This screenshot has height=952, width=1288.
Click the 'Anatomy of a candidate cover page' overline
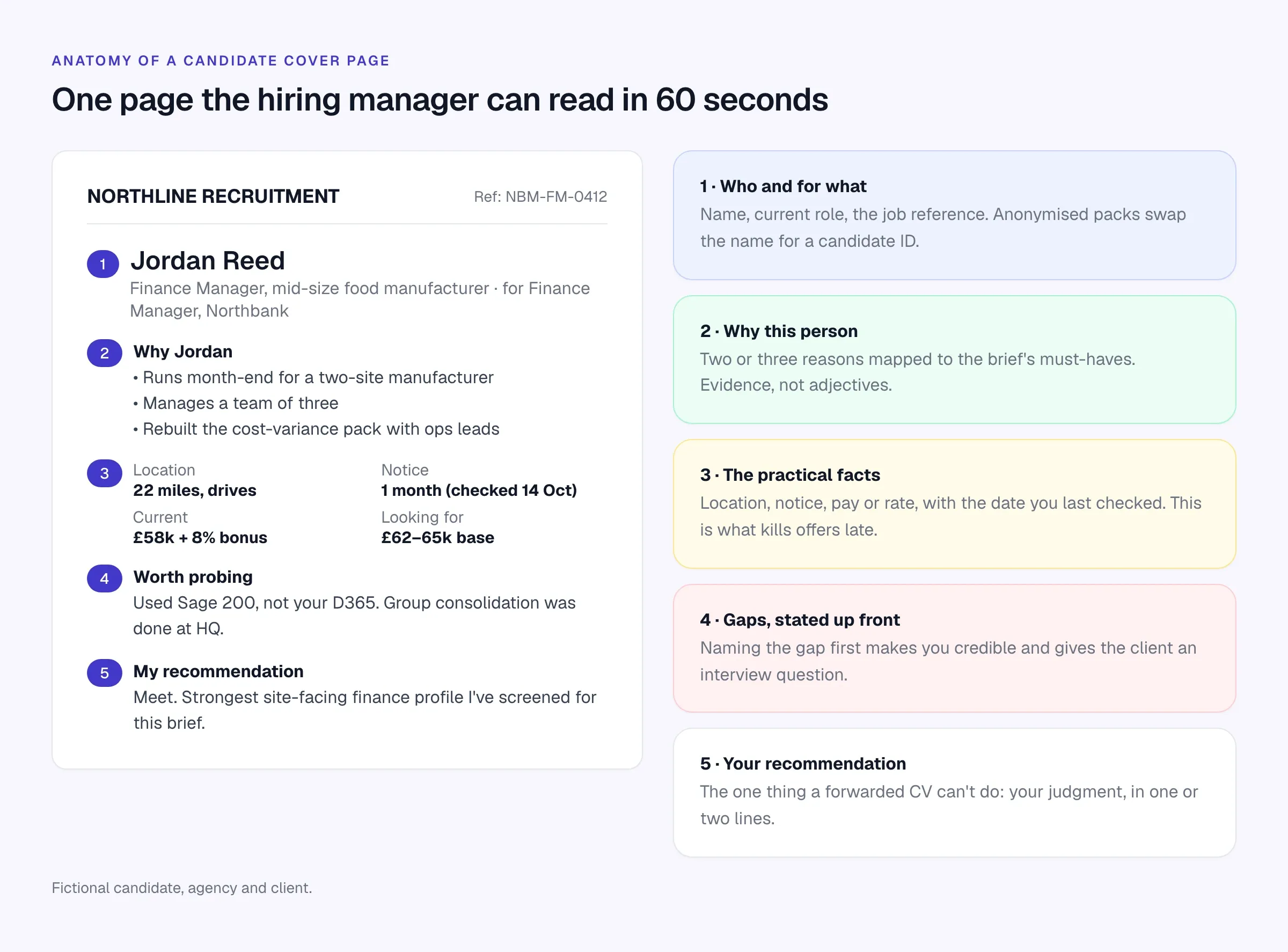(x=221, y=61)
